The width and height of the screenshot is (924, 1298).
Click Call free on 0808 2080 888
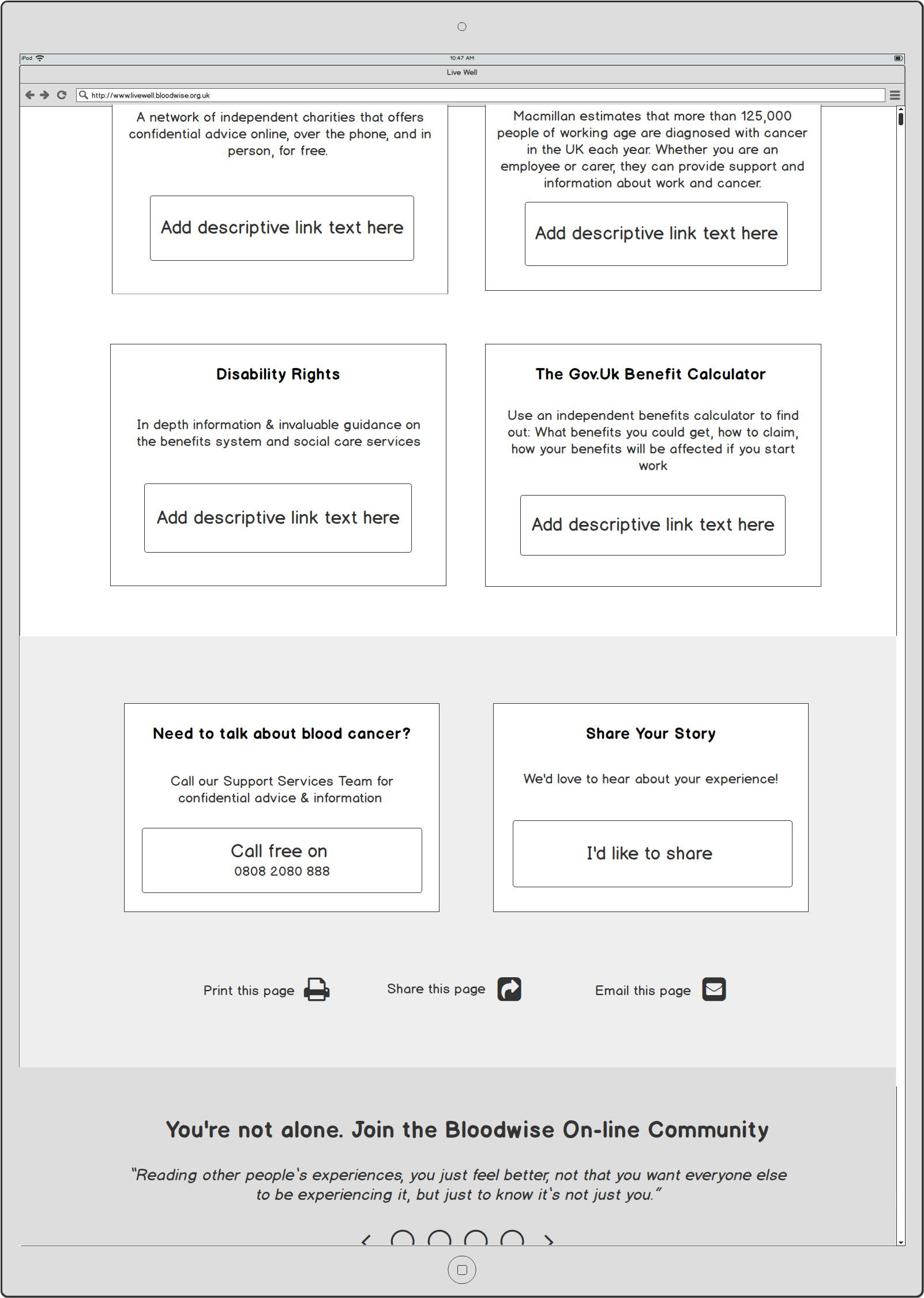282,860
